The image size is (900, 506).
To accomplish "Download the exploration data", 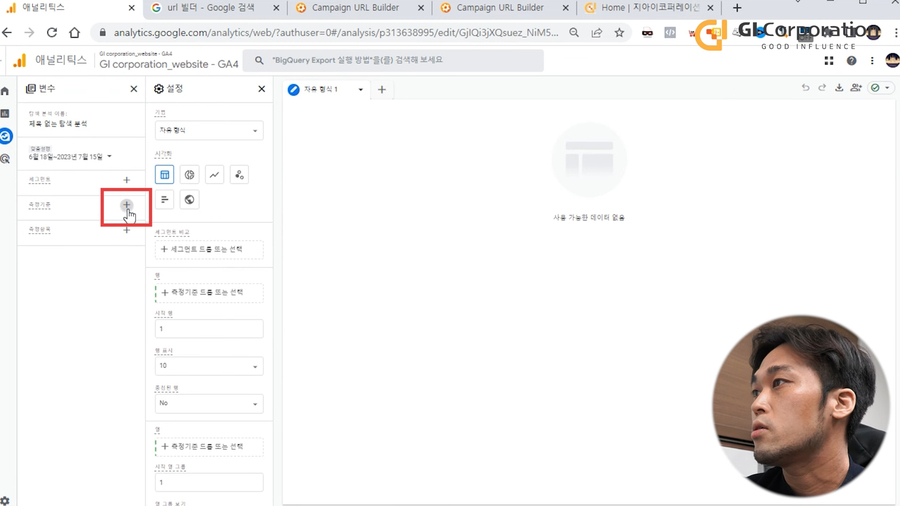I will coord(839,88).
